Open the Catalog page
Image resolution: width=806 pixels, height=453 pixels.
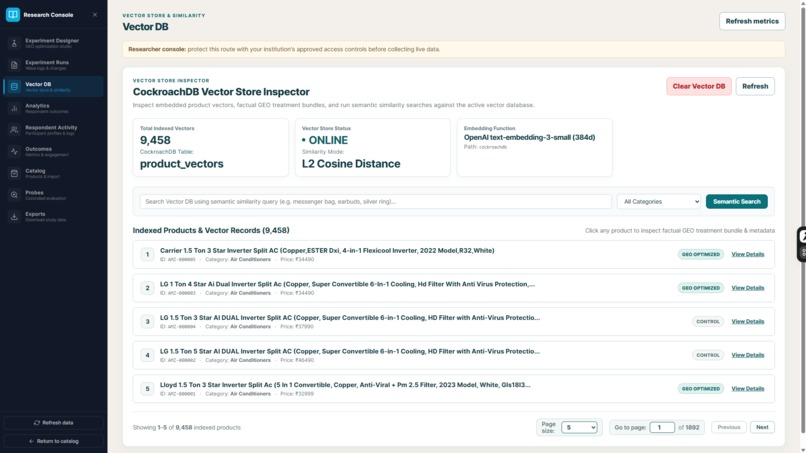tap(53, 173)
